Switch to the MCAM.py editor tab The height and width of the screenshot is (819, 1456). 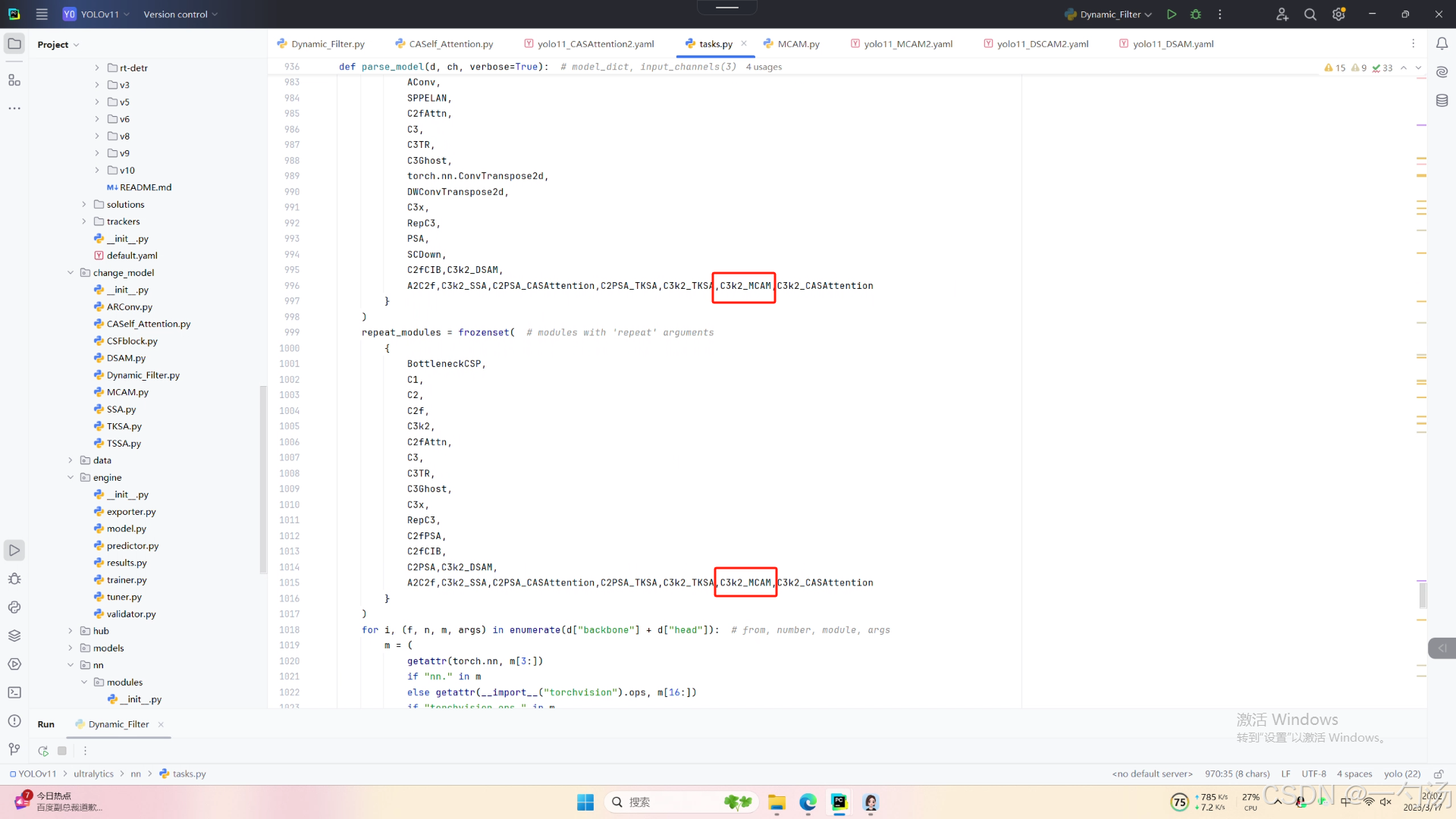click(797, 44)
